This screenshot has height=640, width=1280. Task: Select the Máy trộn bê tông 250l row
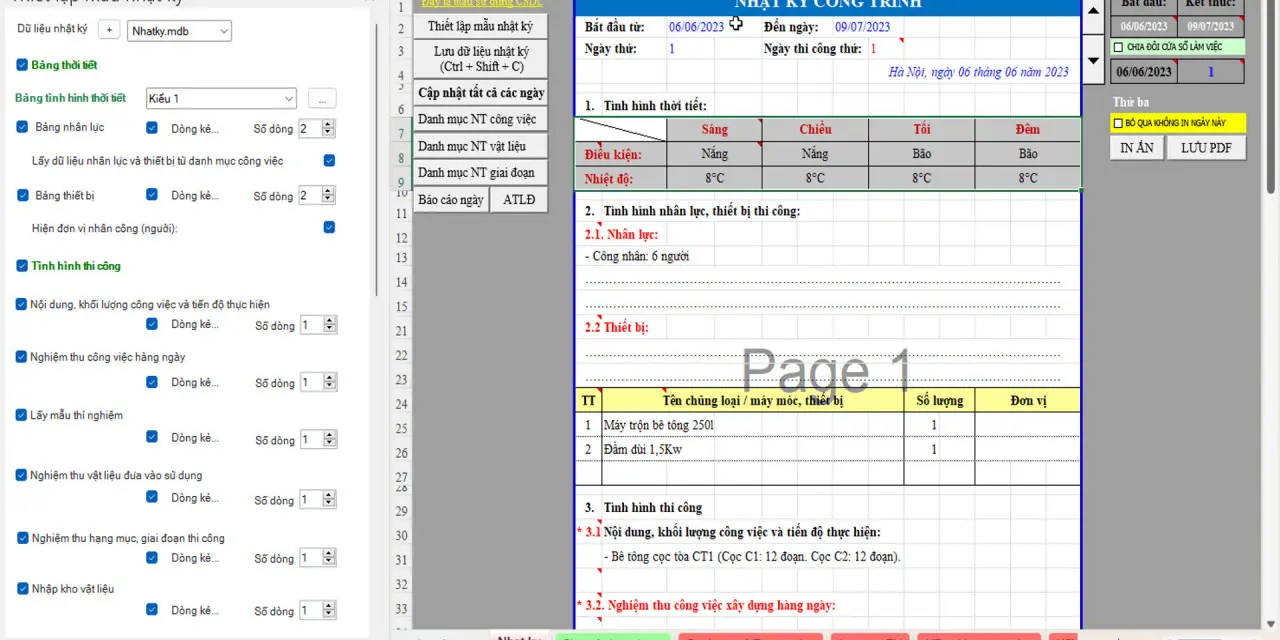coord(827,425)
